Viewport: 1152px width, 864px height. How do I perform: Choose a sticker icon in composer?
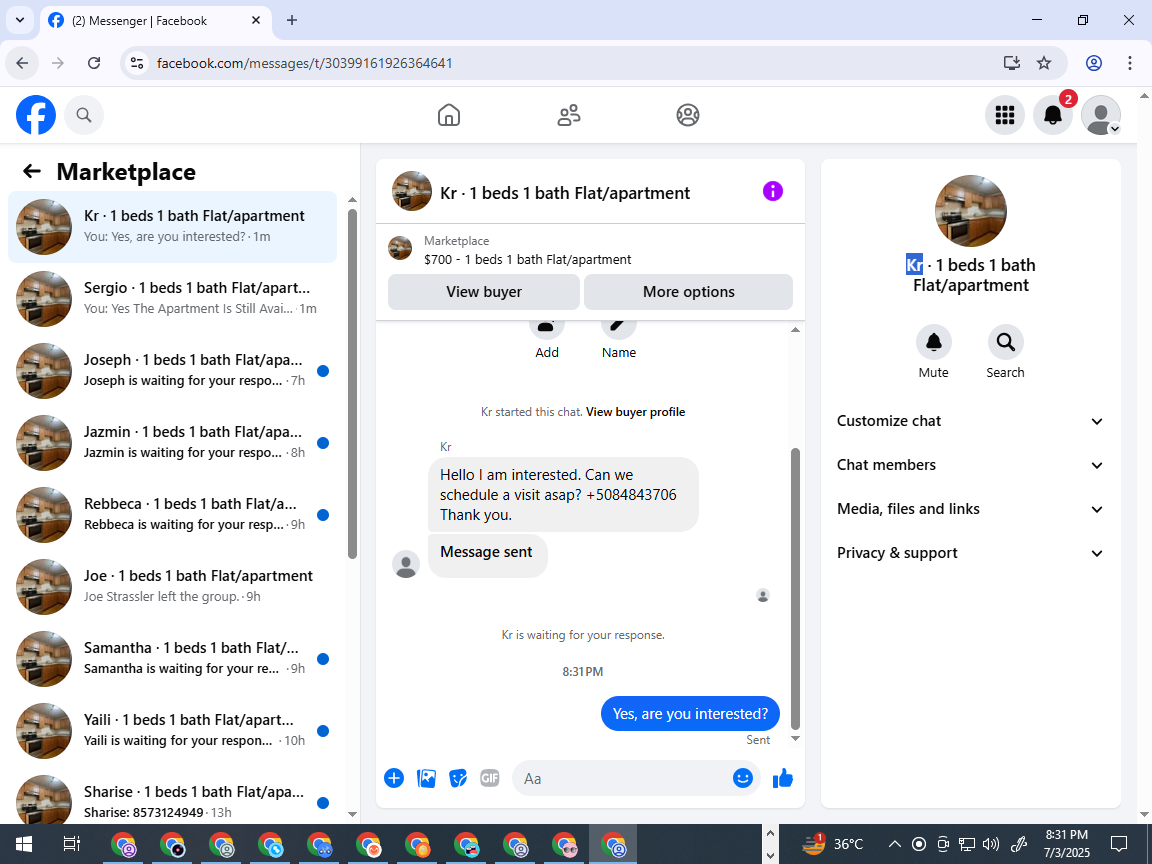pos(458,778)
